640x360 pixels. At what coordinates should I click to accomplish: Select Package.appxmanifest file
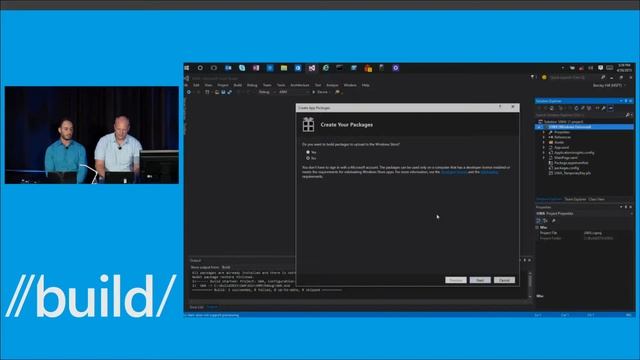click(571, 163)
